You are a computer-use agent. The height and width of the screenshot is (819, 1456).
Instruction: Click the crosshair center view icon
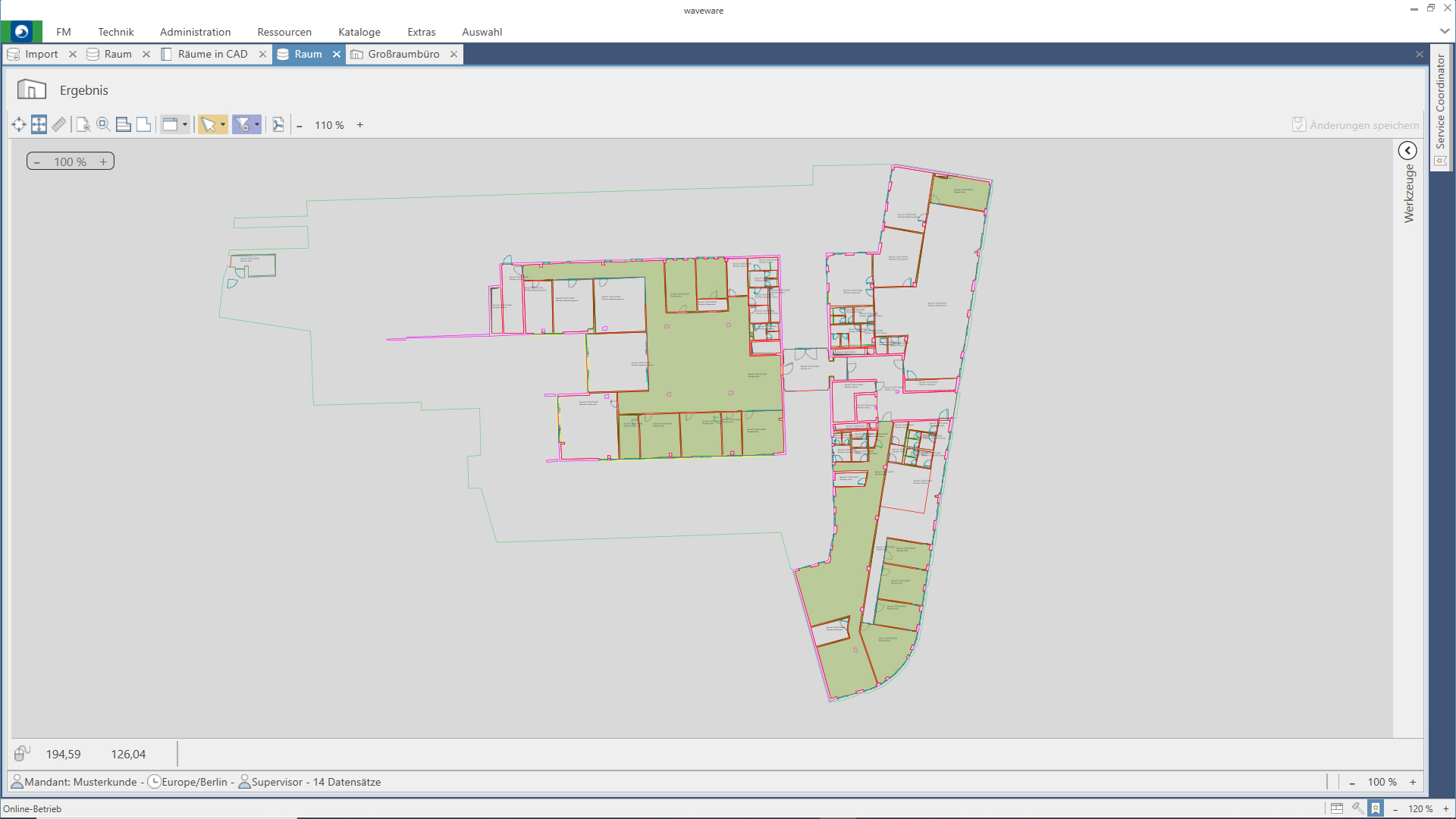pyautogui.click(x=19, y=125)
